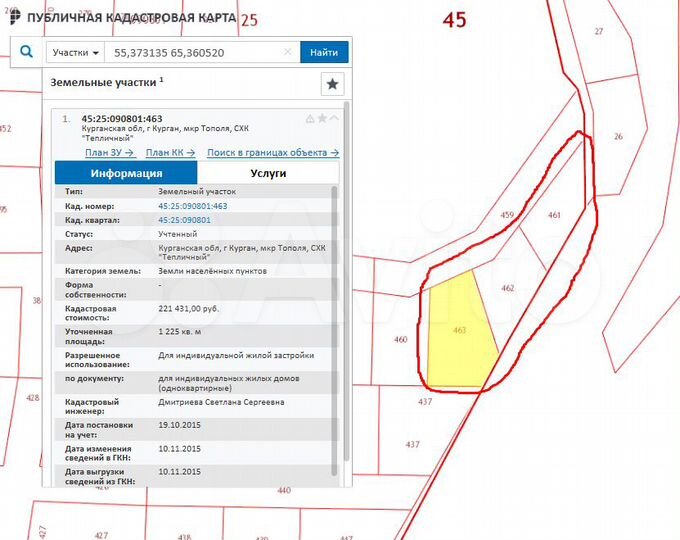Select parcel 461 on the map

pos(554,215)
